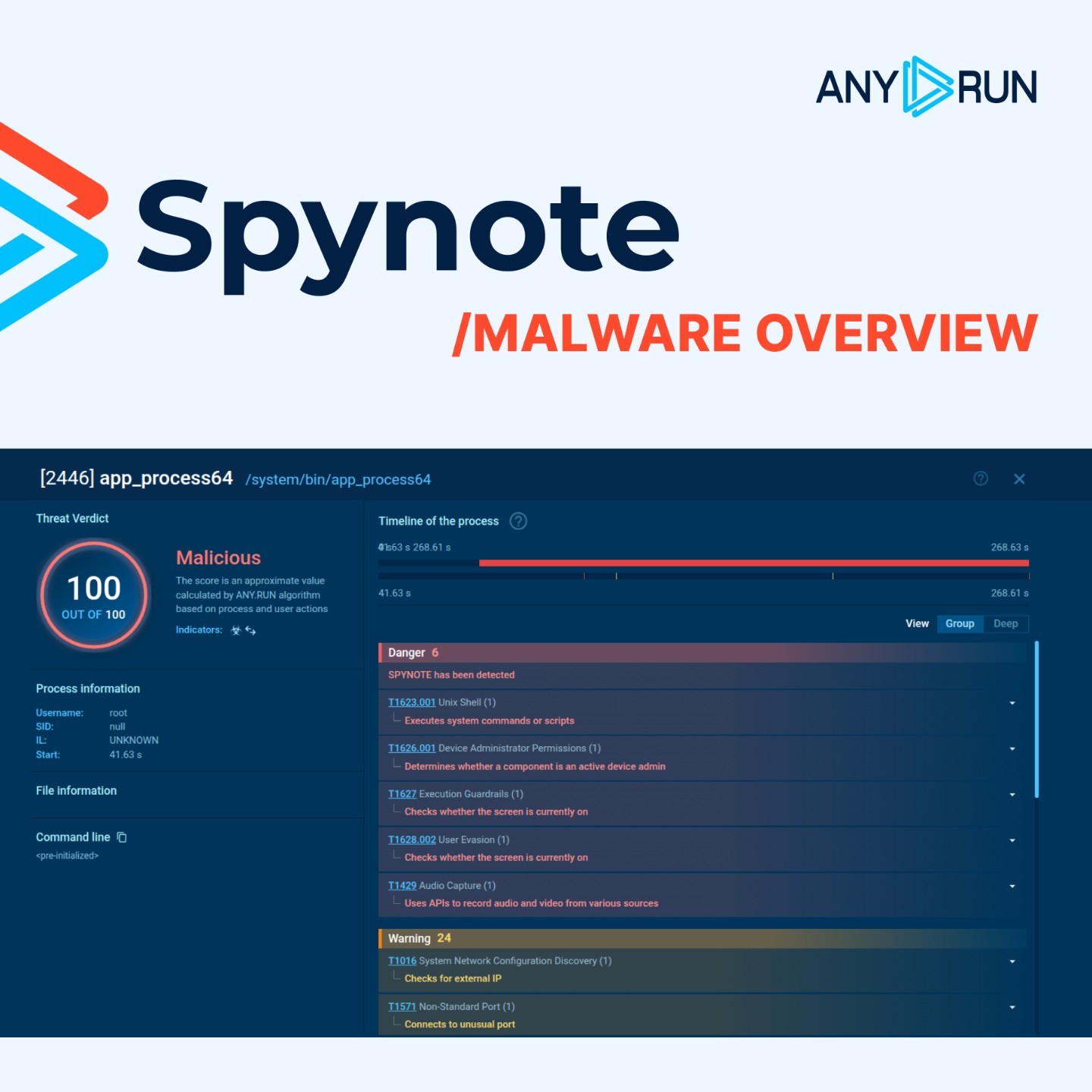Viewport: 1092px width, 1092px height.
Task: Expand the Device Administrator Permissions arrow
Action: pos(1012,748)
